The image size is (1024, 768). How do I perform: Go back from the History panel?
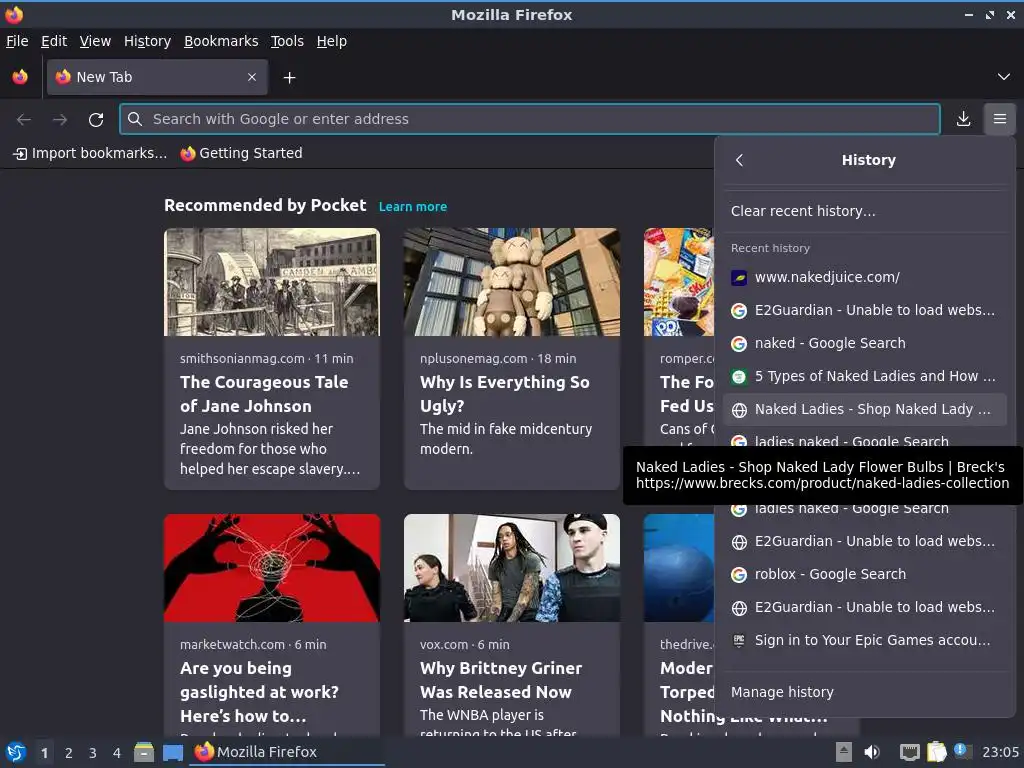tap(739, 160)
